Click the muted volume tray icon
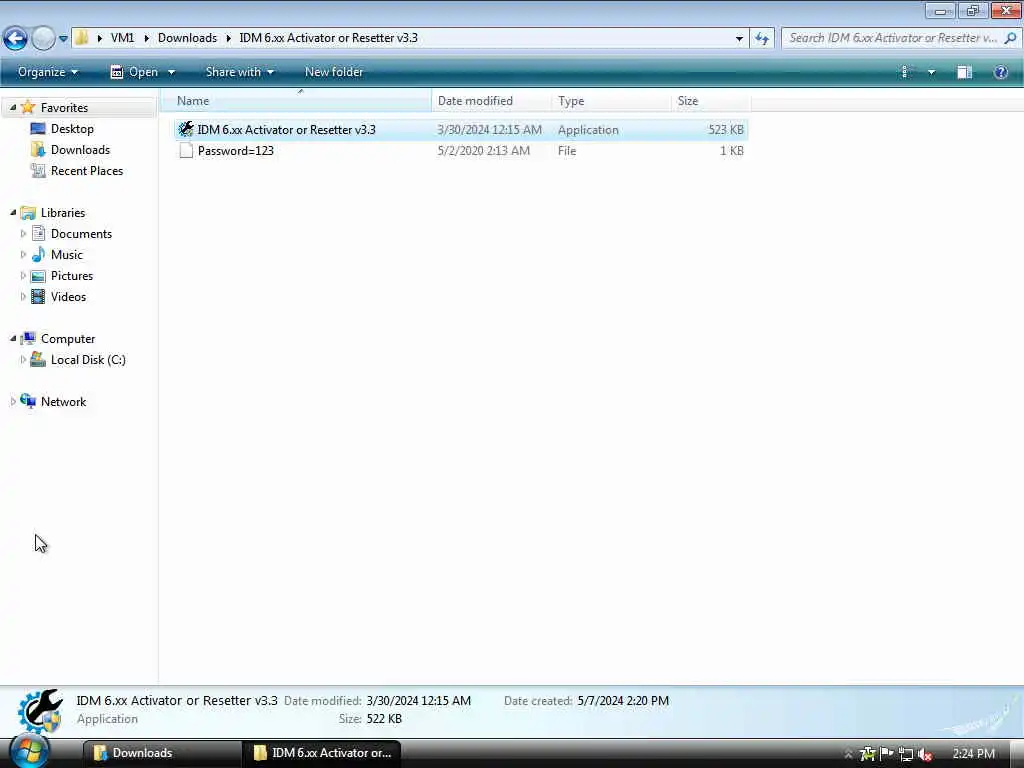Image resolution: width=1024 pixels, height=768 pixels. tap(925, 754)
